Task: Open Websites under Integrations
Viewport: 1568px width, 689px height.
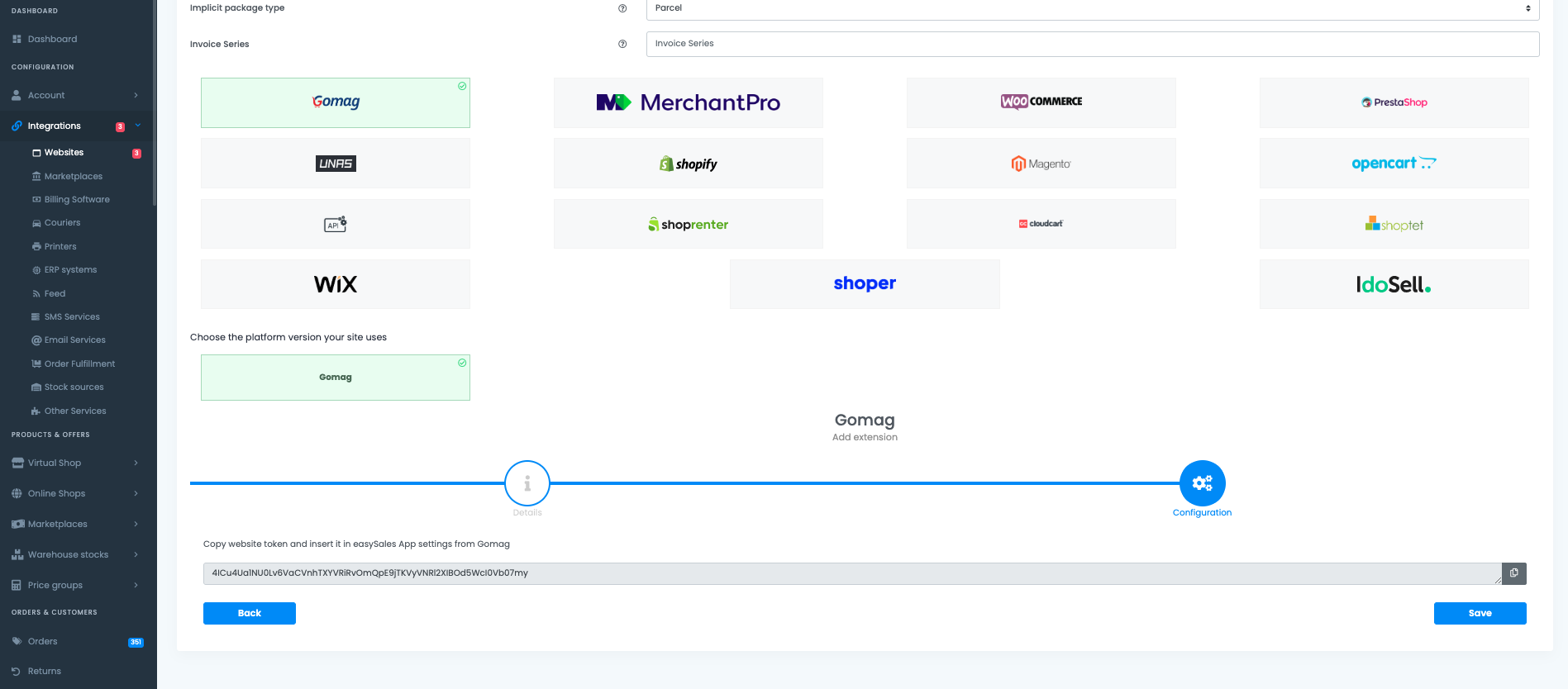Action: tap(64, 153)
